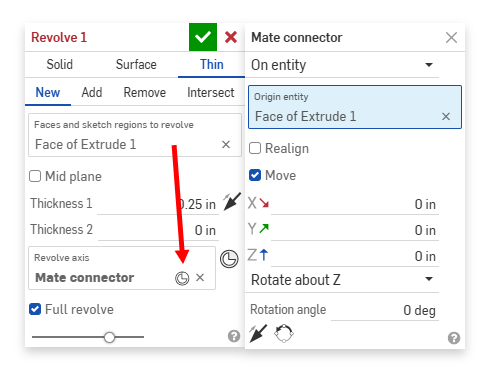Edit the Thickness 1 value

click(158, 204)
